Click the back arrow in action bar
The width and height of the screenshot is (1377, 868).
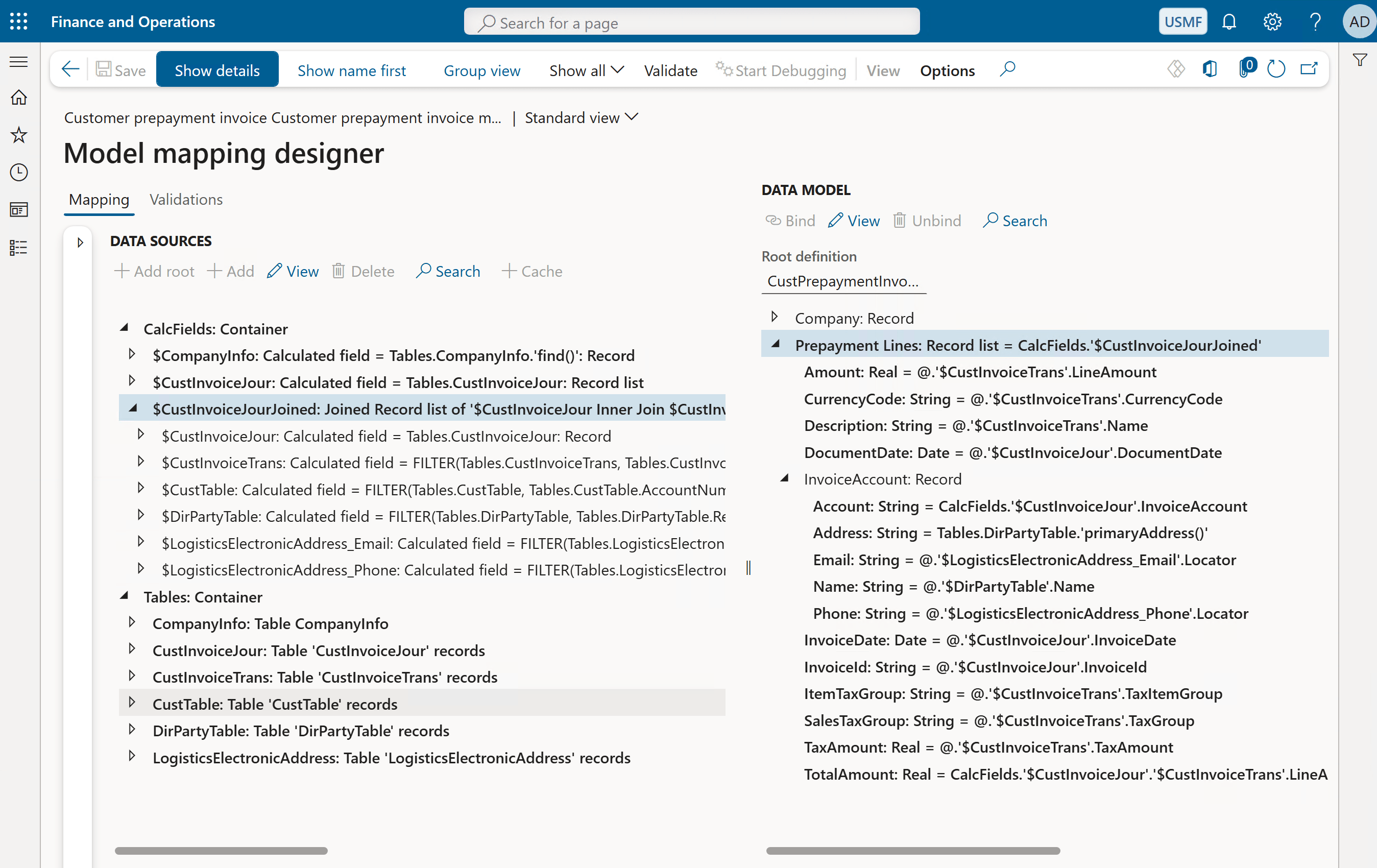(70, 69)
